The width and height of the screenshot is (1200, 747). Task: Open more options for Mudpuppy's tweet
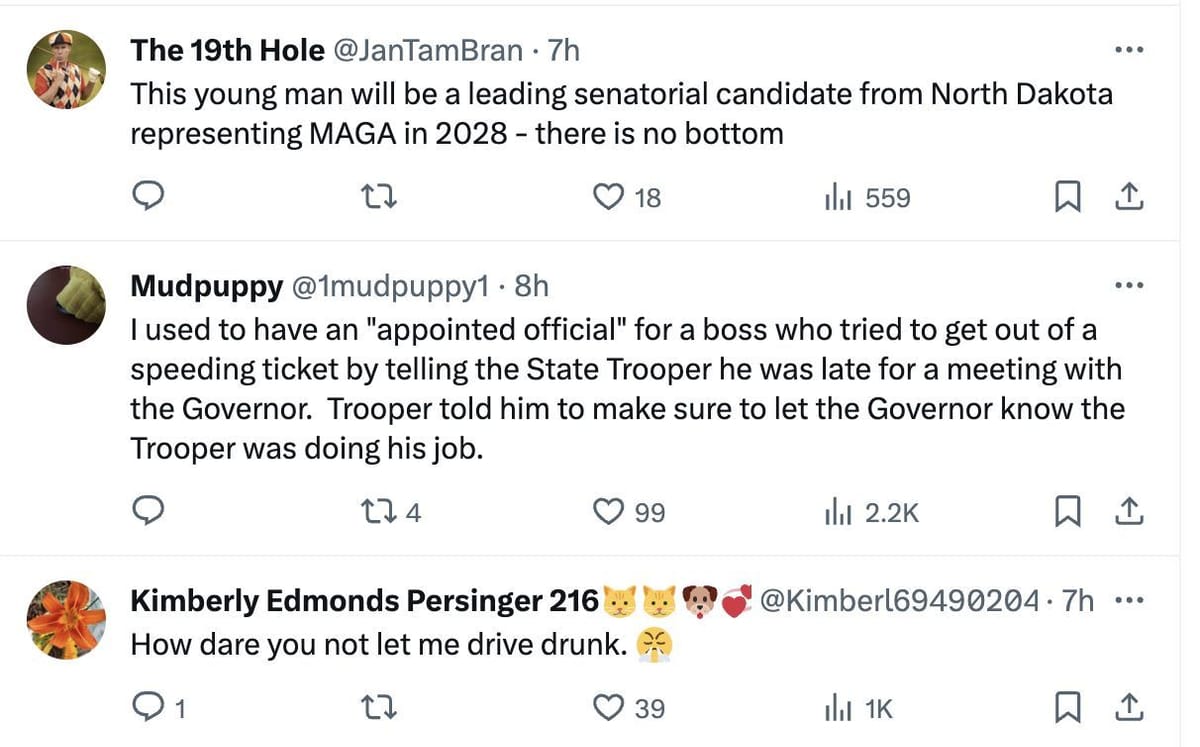(x=1129, y=287)
